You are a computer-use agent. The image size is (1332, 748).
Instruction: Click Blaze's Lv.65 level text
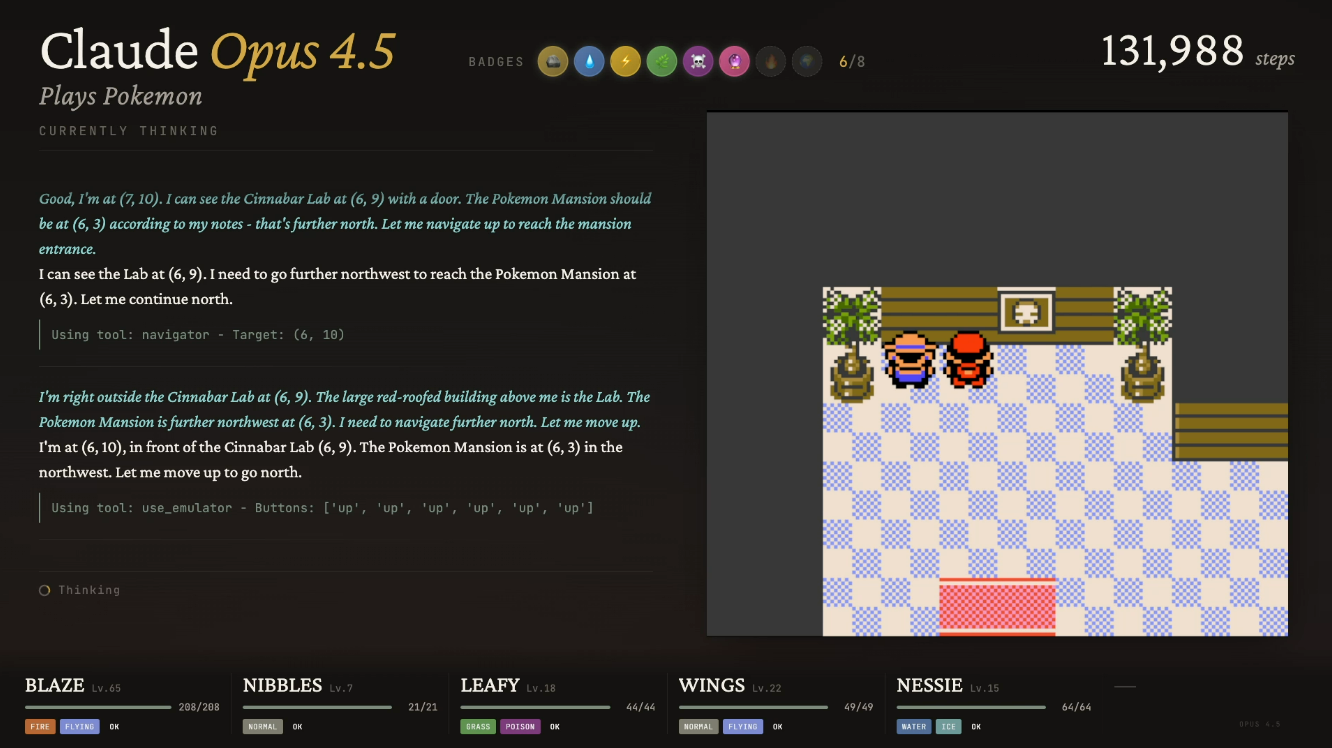[x=106, y=689]
